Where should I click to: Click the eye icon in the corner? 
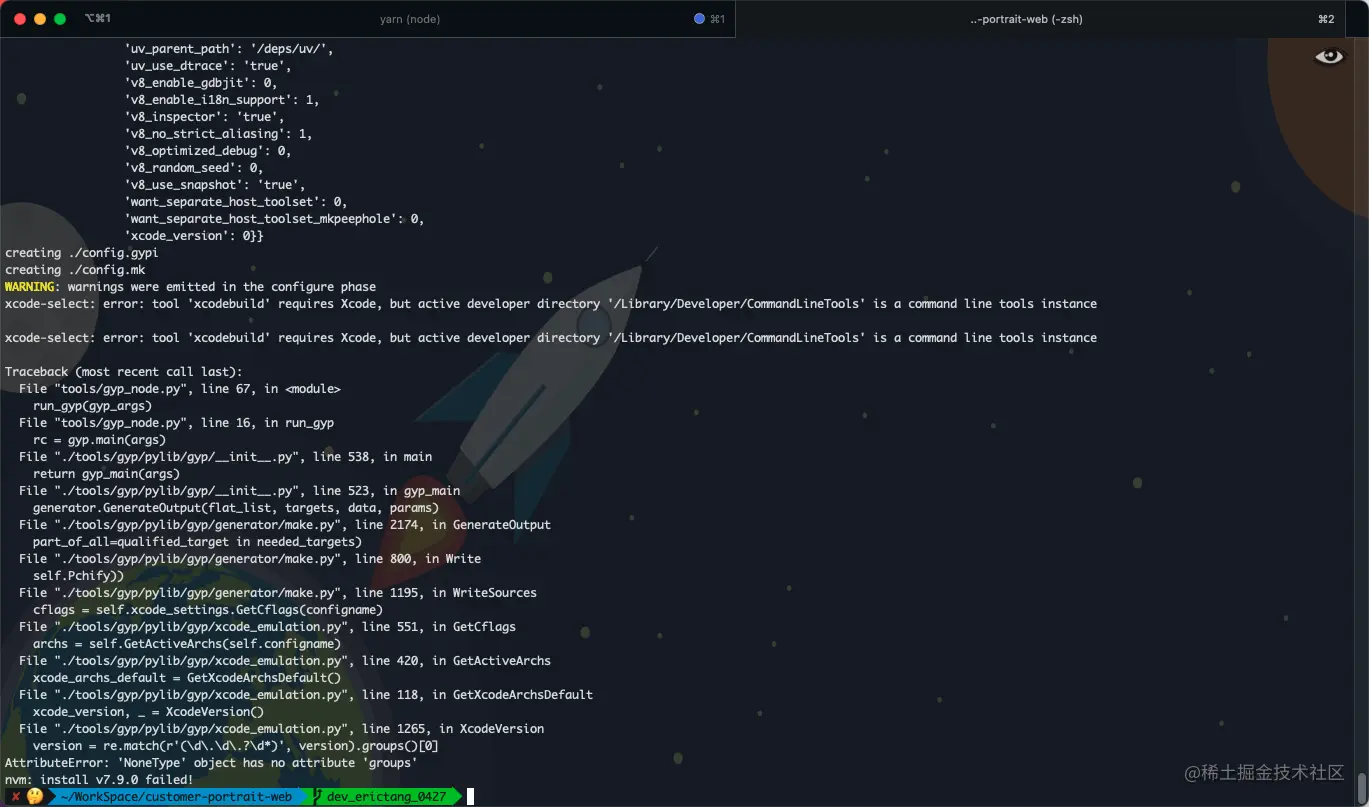(1329, 56)
